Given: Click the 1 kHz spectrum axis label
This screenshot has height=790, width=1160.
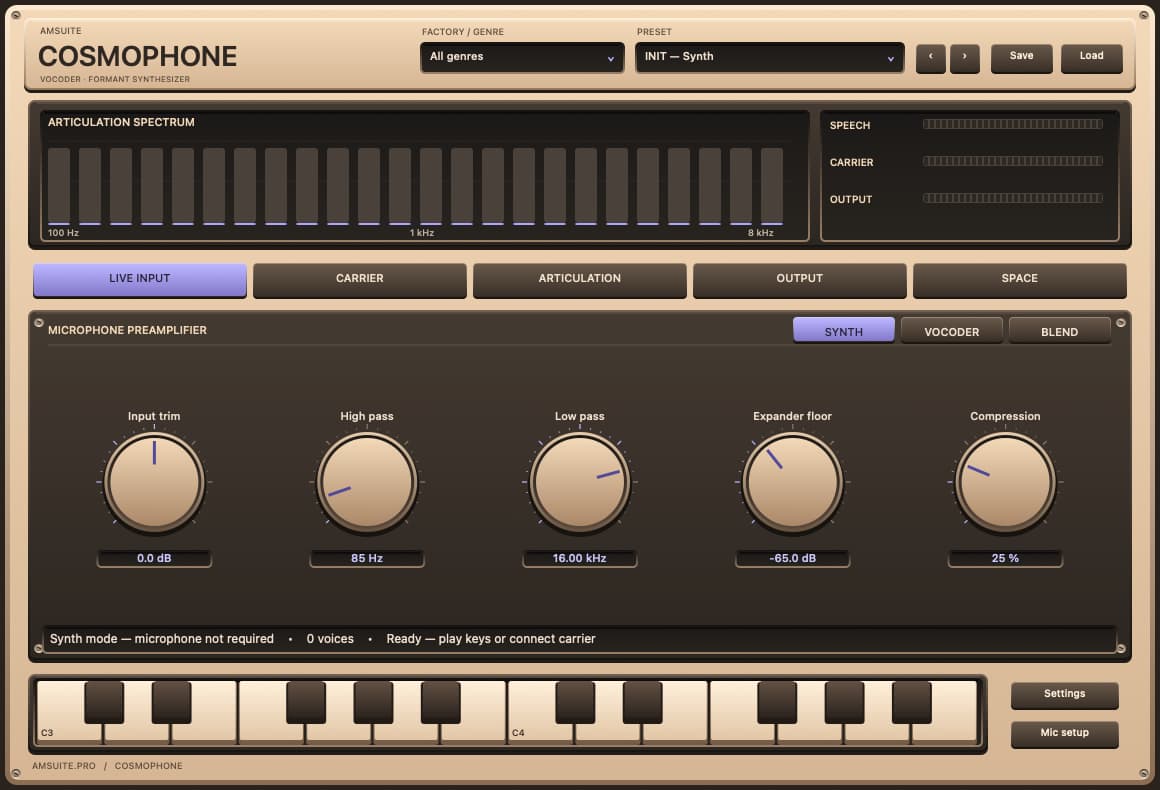Looking at the screenshot, I should click(x=422, y=233).
